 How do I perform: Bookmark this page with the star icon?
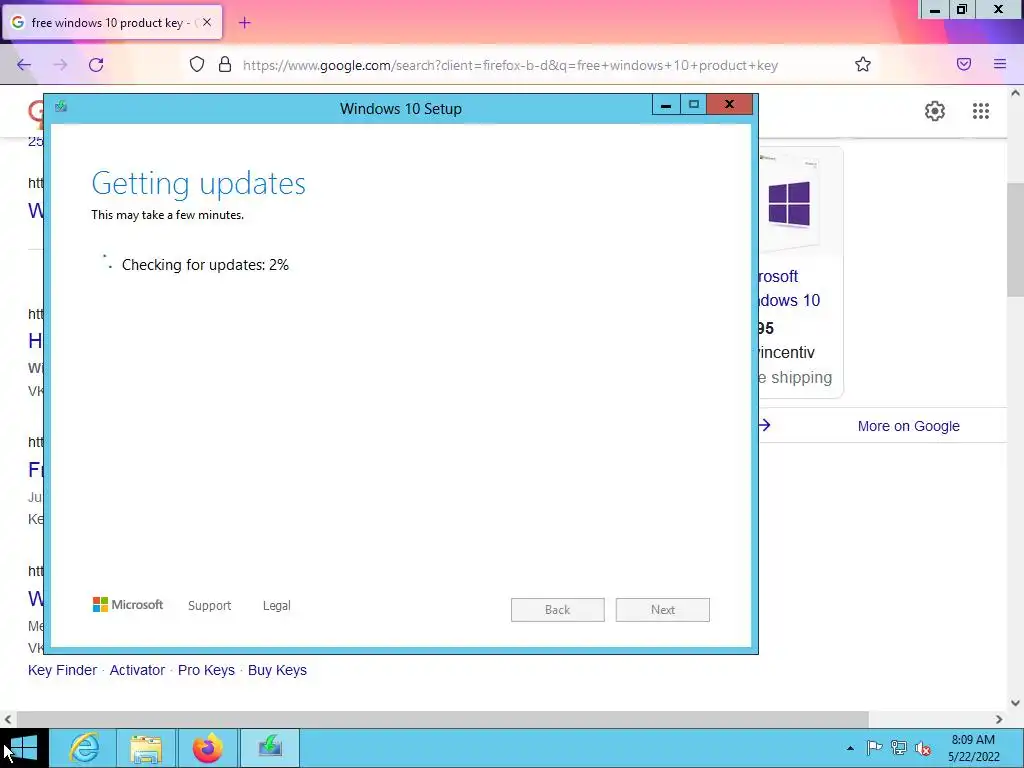[863, 64]
